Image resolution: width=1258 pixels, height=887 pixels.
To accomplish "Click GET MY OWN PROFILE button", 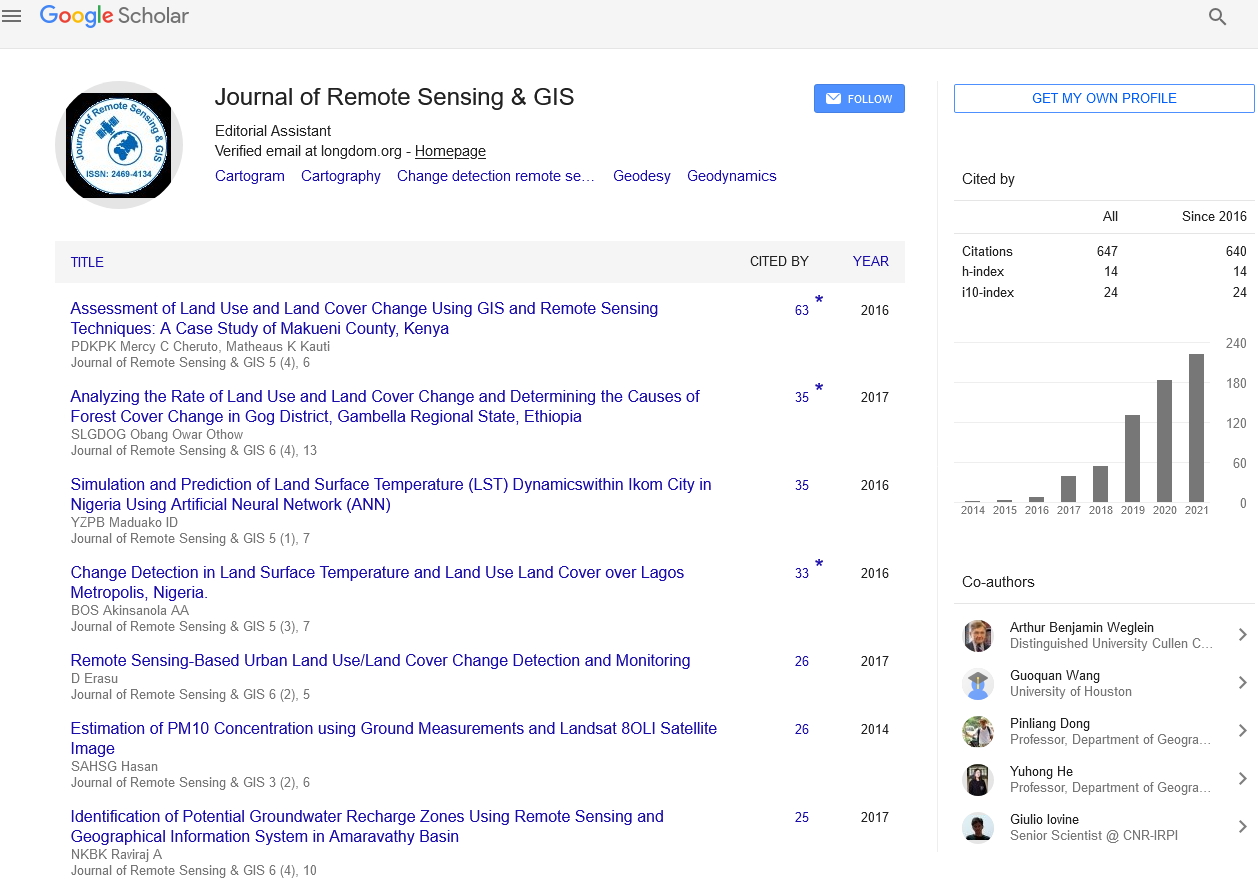I will [1104, 98].
